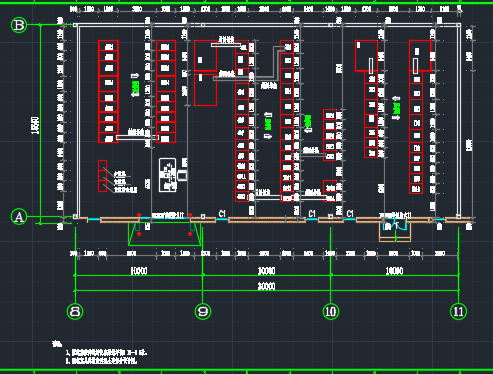Select the cyan door swing symbol on wall A

coord(395,225)
